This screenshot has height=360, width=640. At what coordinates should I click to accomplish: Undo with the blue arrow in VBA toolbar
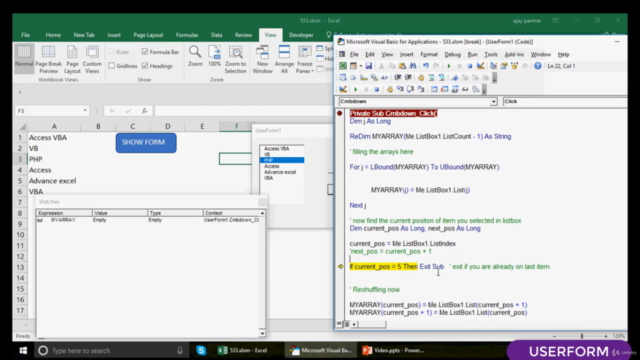426,66
